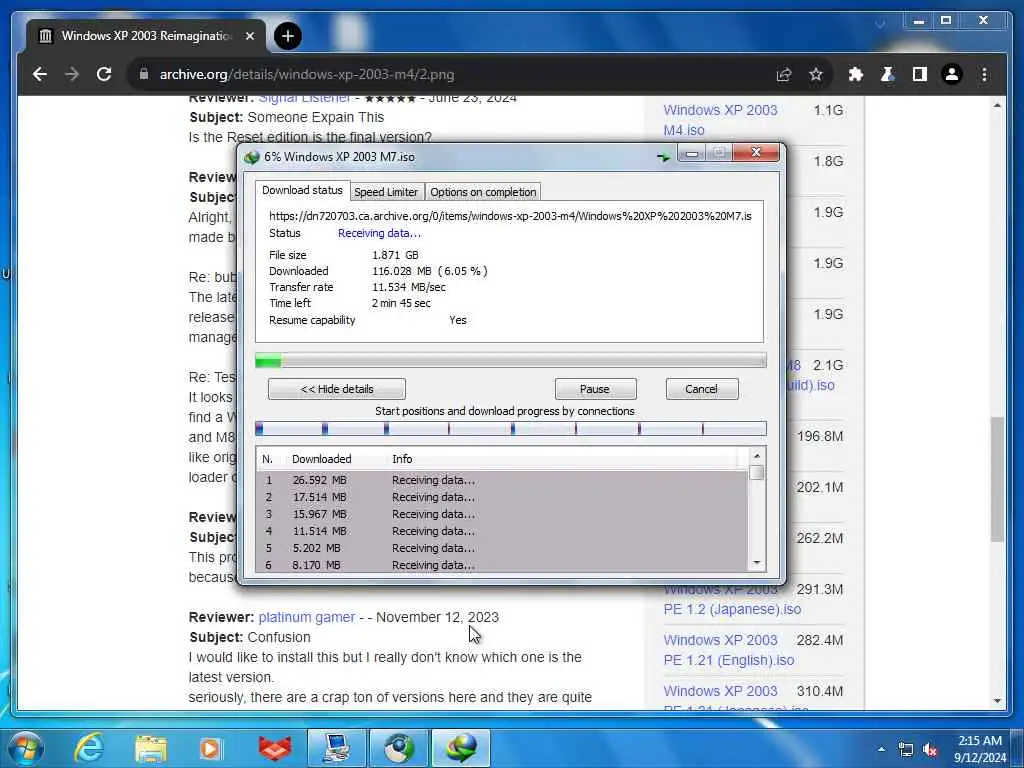Click the share page icon in address bar
The width and height of the screenshot is (1024, 768).
tap(784, 74)
